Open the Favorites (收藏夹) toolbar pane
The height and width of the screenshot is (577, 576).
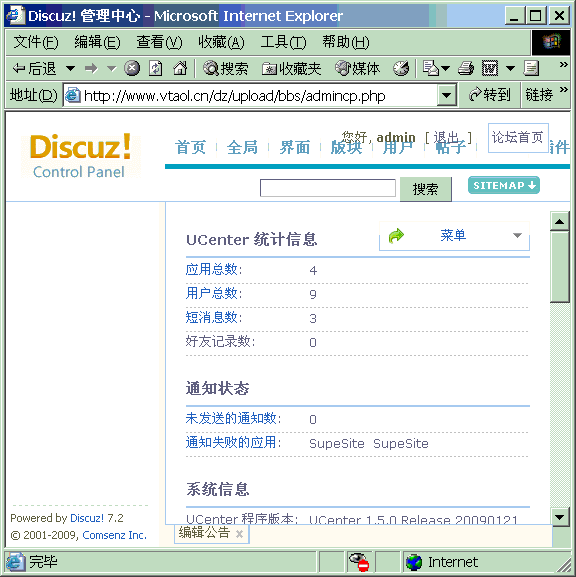(291, 68)
